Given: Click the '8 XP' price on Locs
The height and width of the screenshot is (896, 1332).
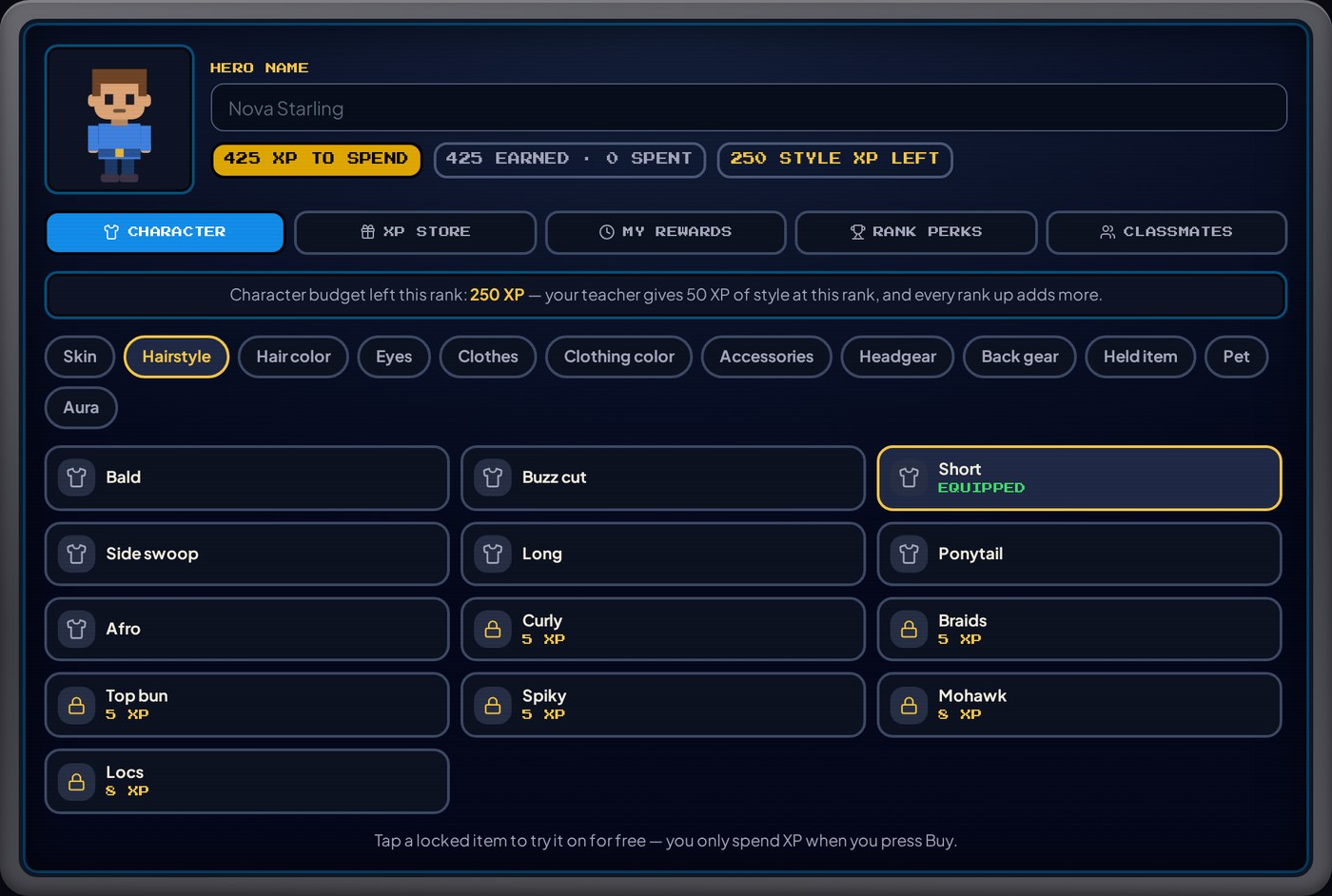Looking at the screenshot, I should pos(127,790).
